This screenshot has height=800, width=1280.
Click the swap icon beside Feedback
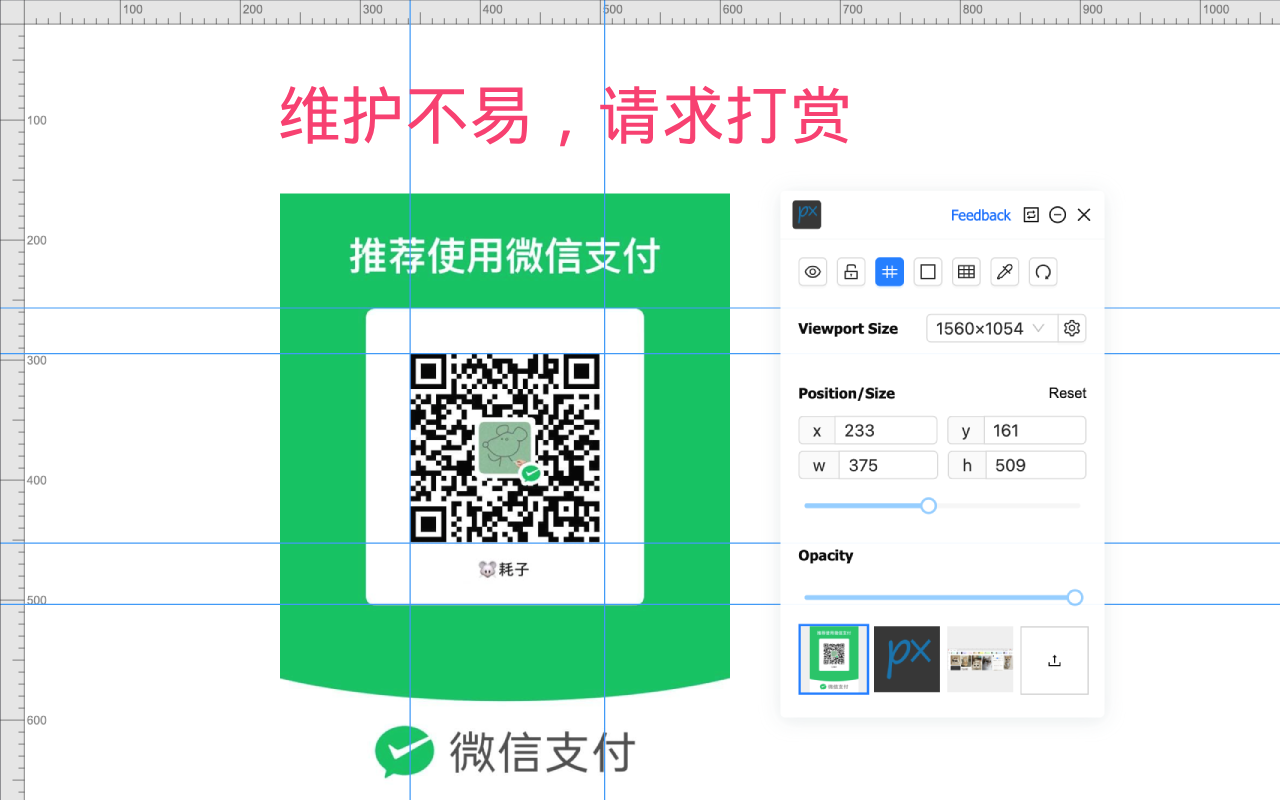pos(1031,215)
